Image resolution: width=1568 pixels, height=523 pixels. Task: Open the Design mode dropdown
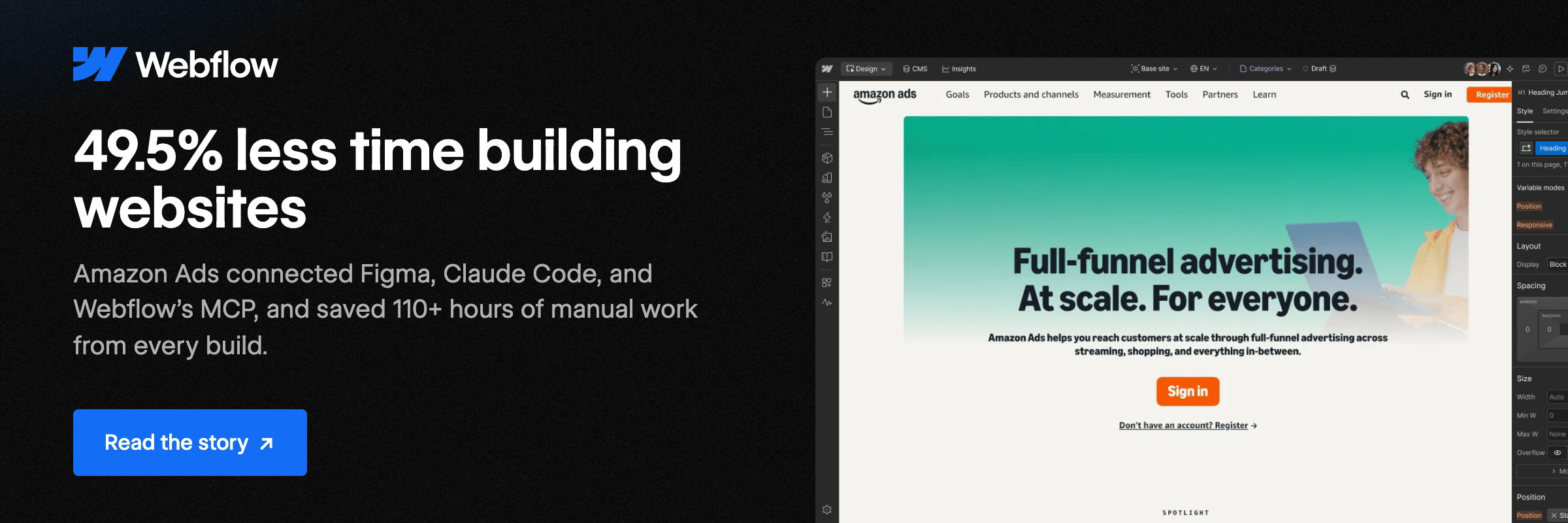(866, 69)
